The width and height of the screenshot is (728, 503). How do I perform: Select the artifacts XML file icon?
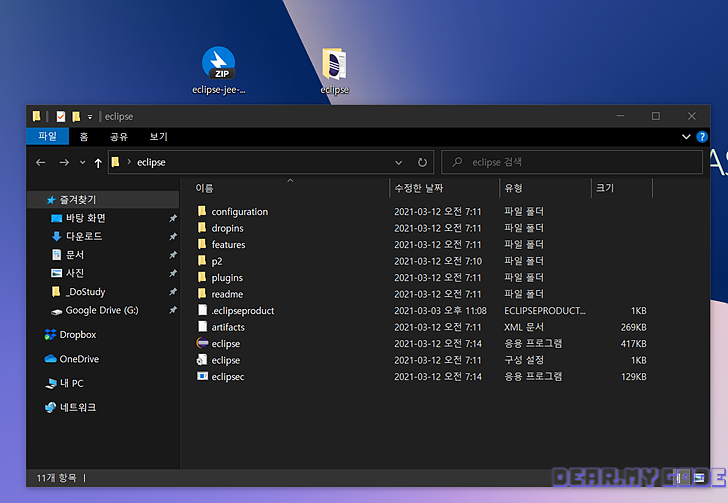202,327
